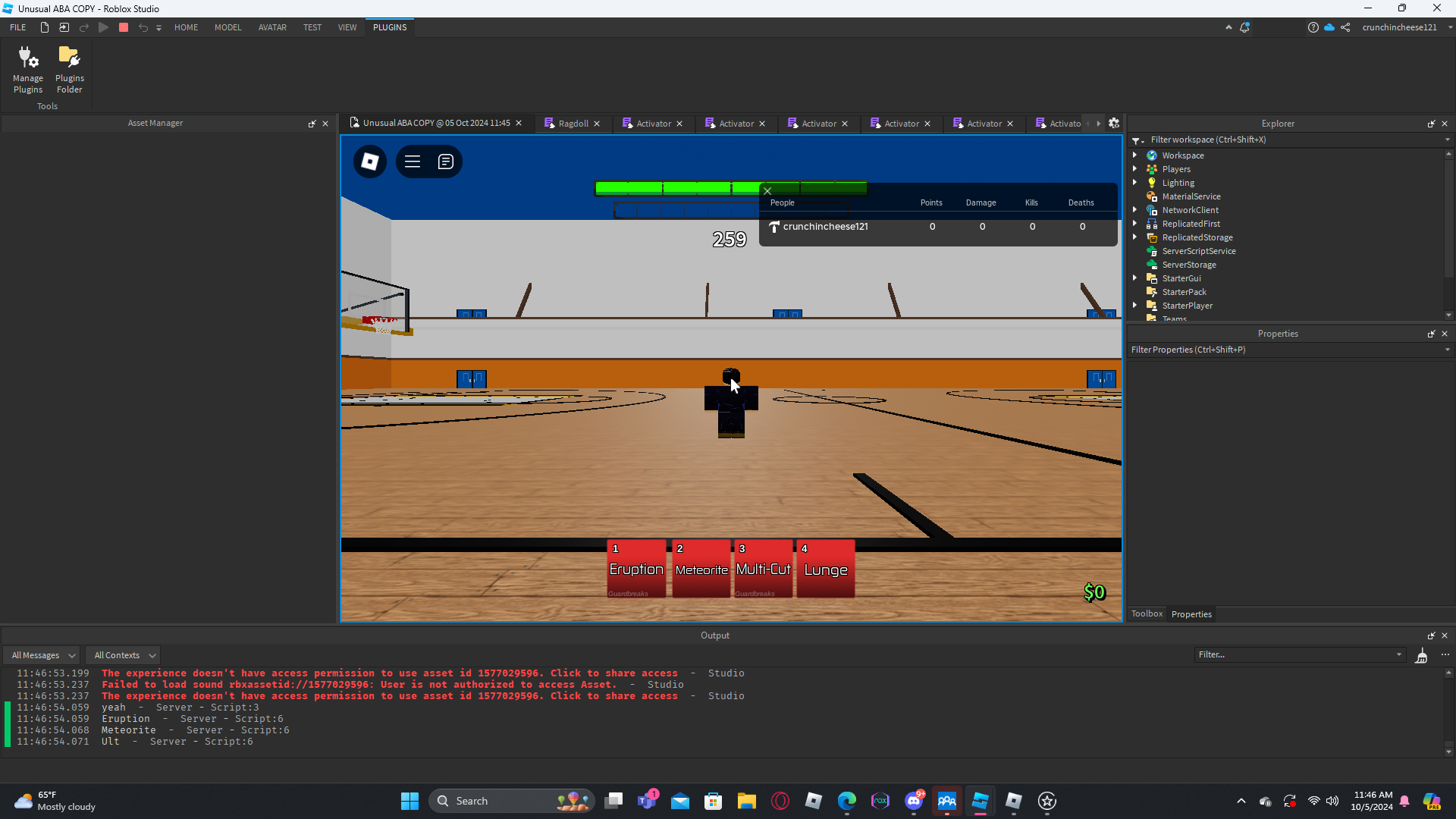Viewport: 1456px width, 819px height.
Task: Open the All Contexts dropdown
Action: point(124,655)
